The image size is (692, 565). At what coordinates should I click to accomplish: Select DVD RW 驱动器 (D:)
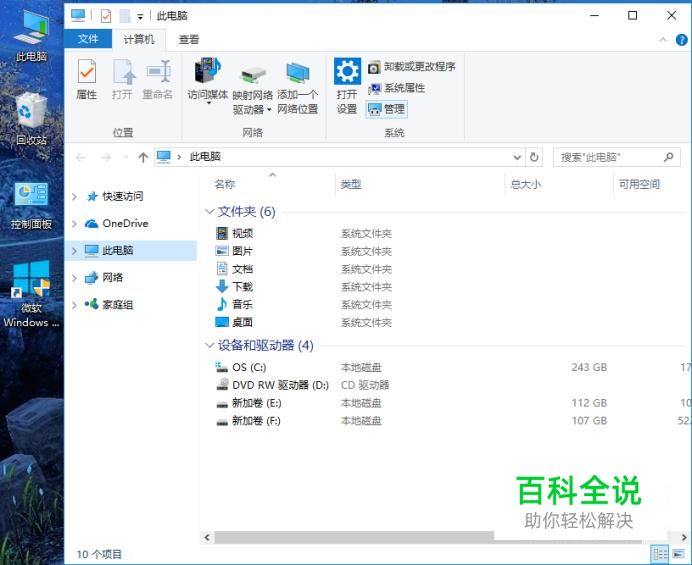click(x=272, y=385)
